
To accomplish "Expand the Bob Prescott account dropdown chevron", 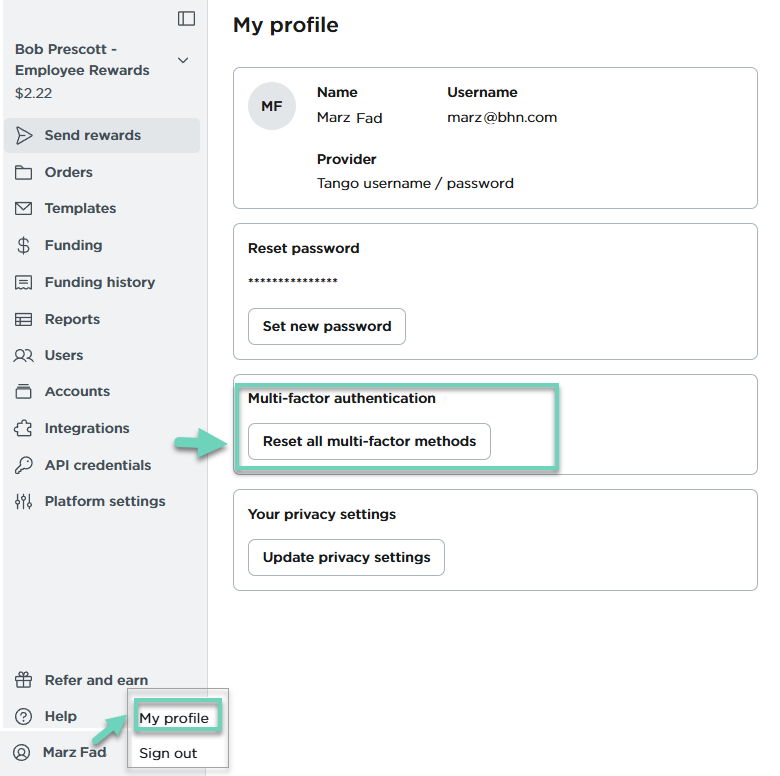I will pyautogui.click(x=183, y=60).
